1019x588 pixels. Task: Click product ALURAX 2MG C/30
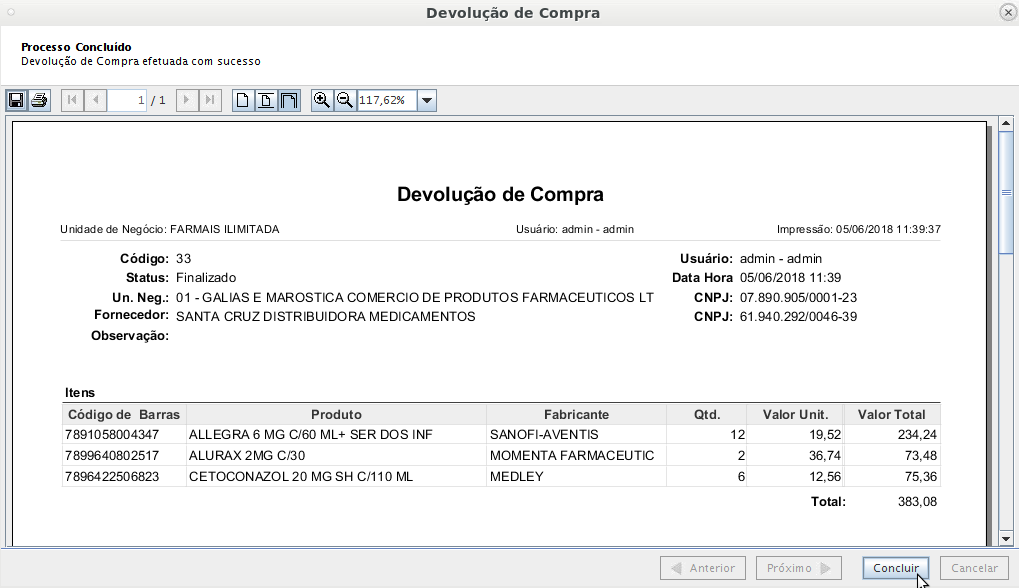tap(247, 455)
